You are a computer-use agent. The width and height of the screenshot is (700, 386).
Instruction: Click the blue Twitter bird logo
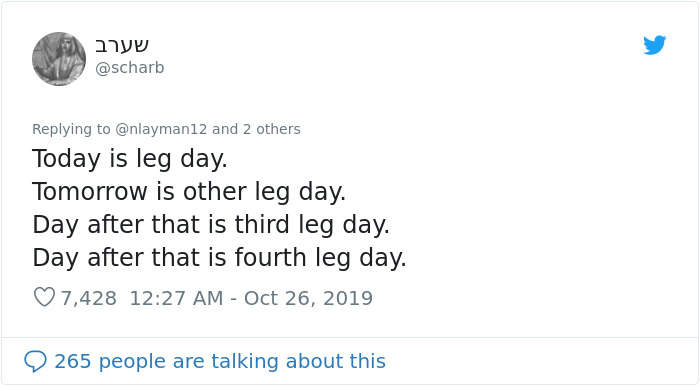coord(654,45)
